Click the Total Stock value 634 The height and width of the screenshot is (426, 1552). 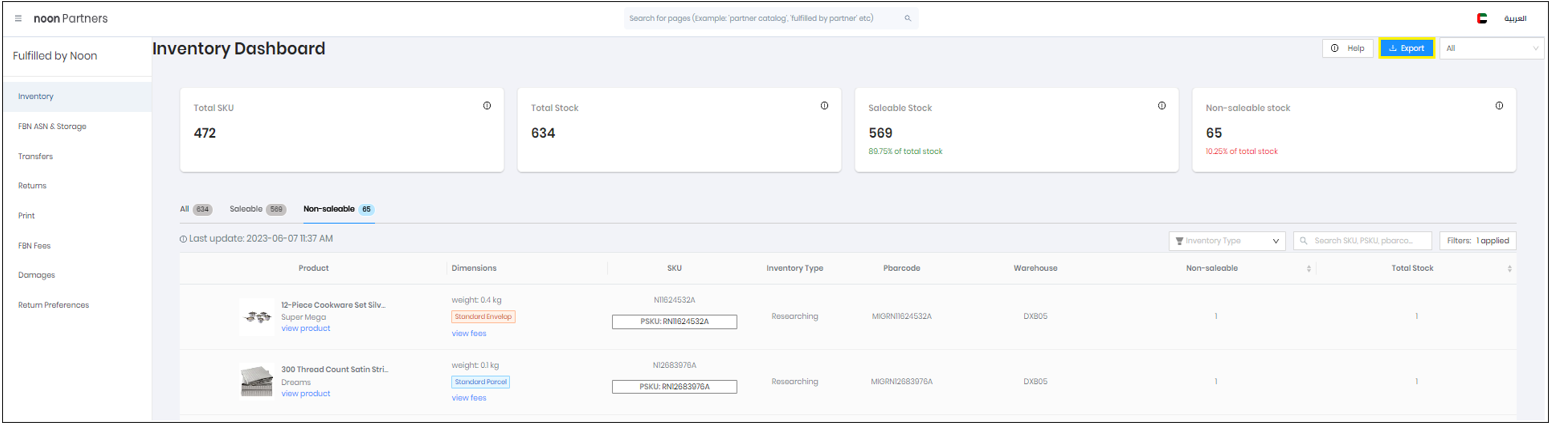tap(543, 133)
